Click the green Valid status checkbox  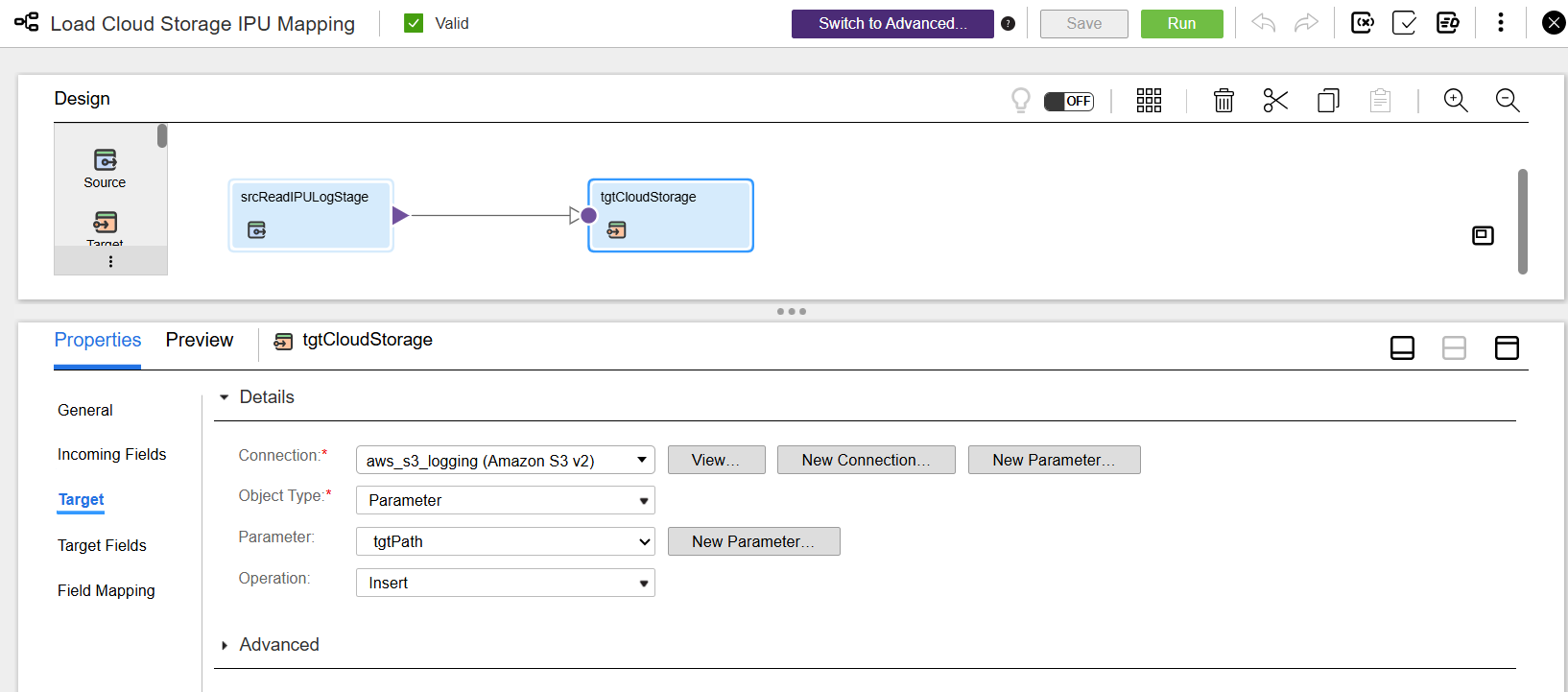point(414,23)
